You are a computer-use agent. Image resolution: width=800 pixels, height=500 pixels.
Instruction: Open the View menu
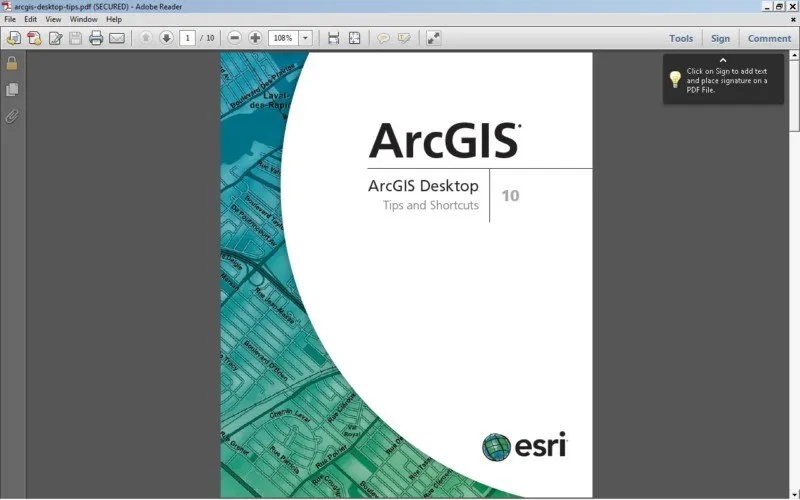coord(53,19)
